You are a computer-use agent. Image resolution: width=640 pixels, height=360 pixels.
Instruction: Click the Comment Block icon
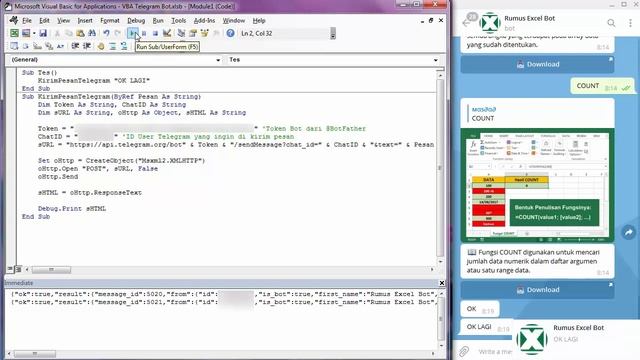pyautogui.click(x=113, y=46)
